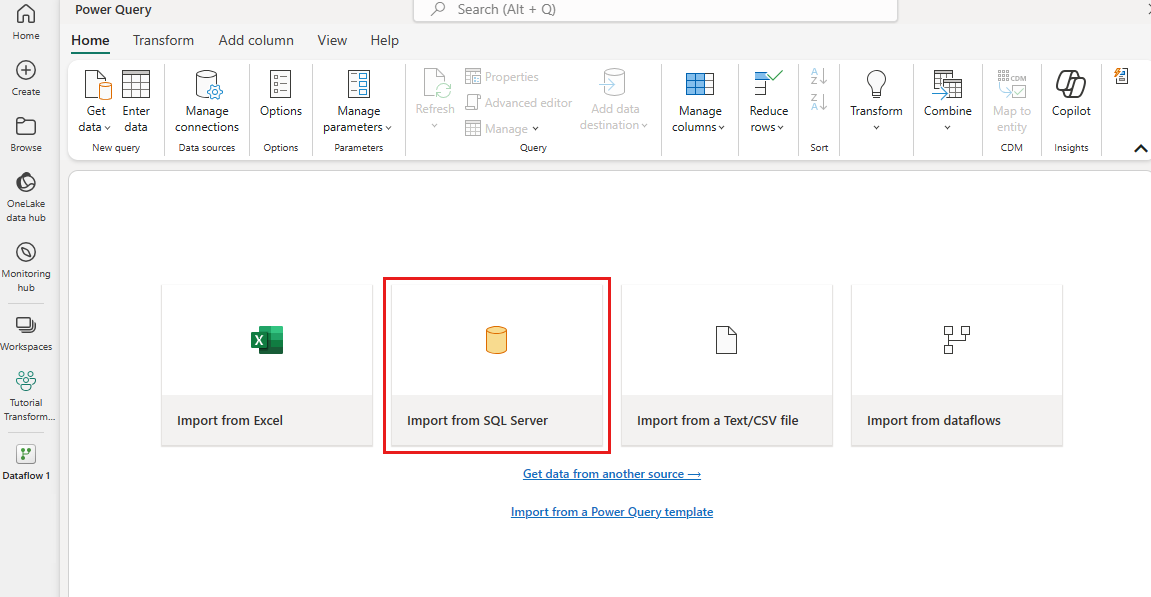Screen dimensions: 1151x597
Task: Sort ascending A to Z
Action: point(819,76)
